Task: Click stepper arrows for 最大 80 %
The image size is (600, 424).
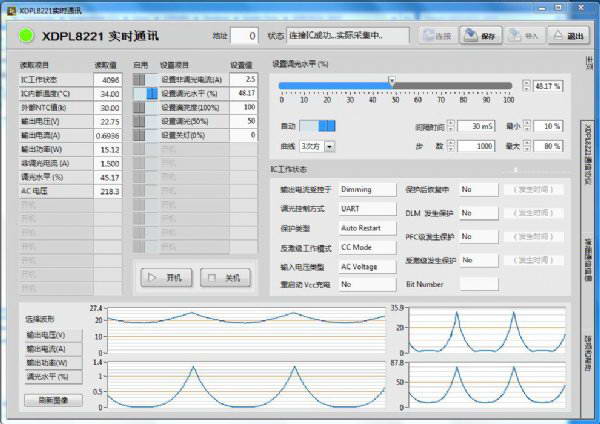Action: (527, 146)
